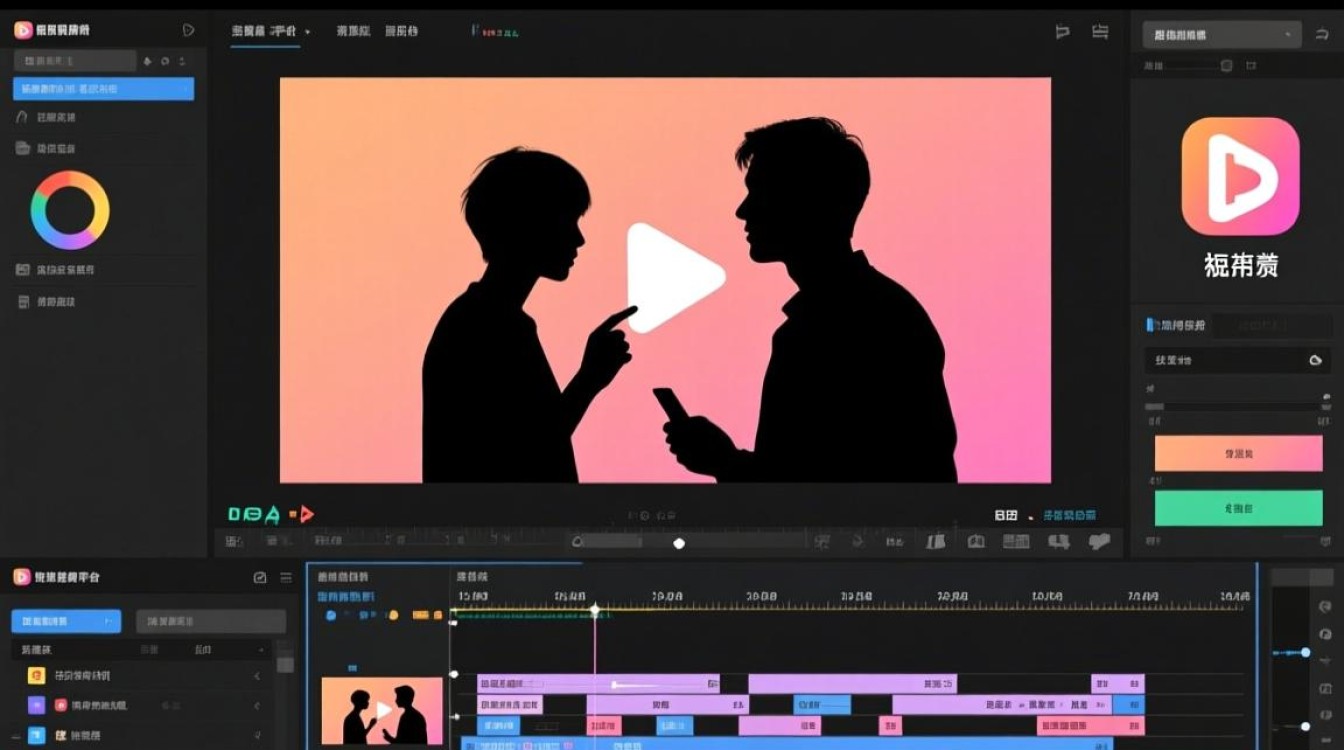The width and height of the screenshot is (1344, 750).
Task: Click the chat bubbles icon in the preview toolbar
Action: click(1059, 542)
